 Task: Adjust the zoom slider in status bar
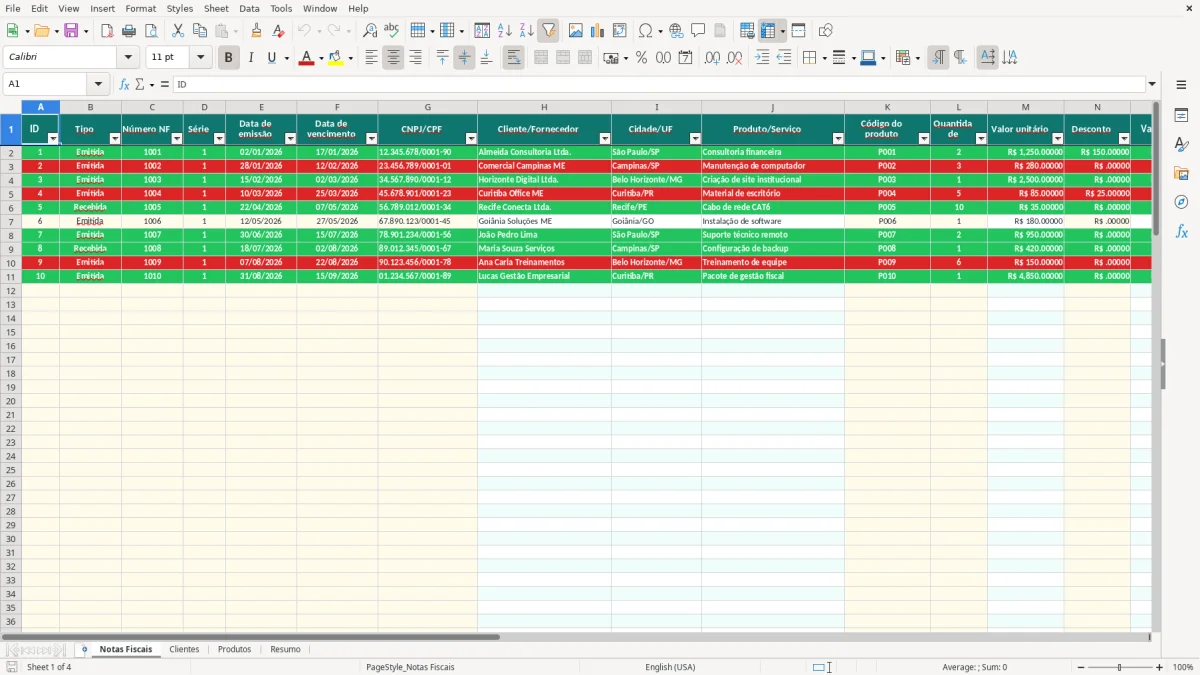(1119, 667)
